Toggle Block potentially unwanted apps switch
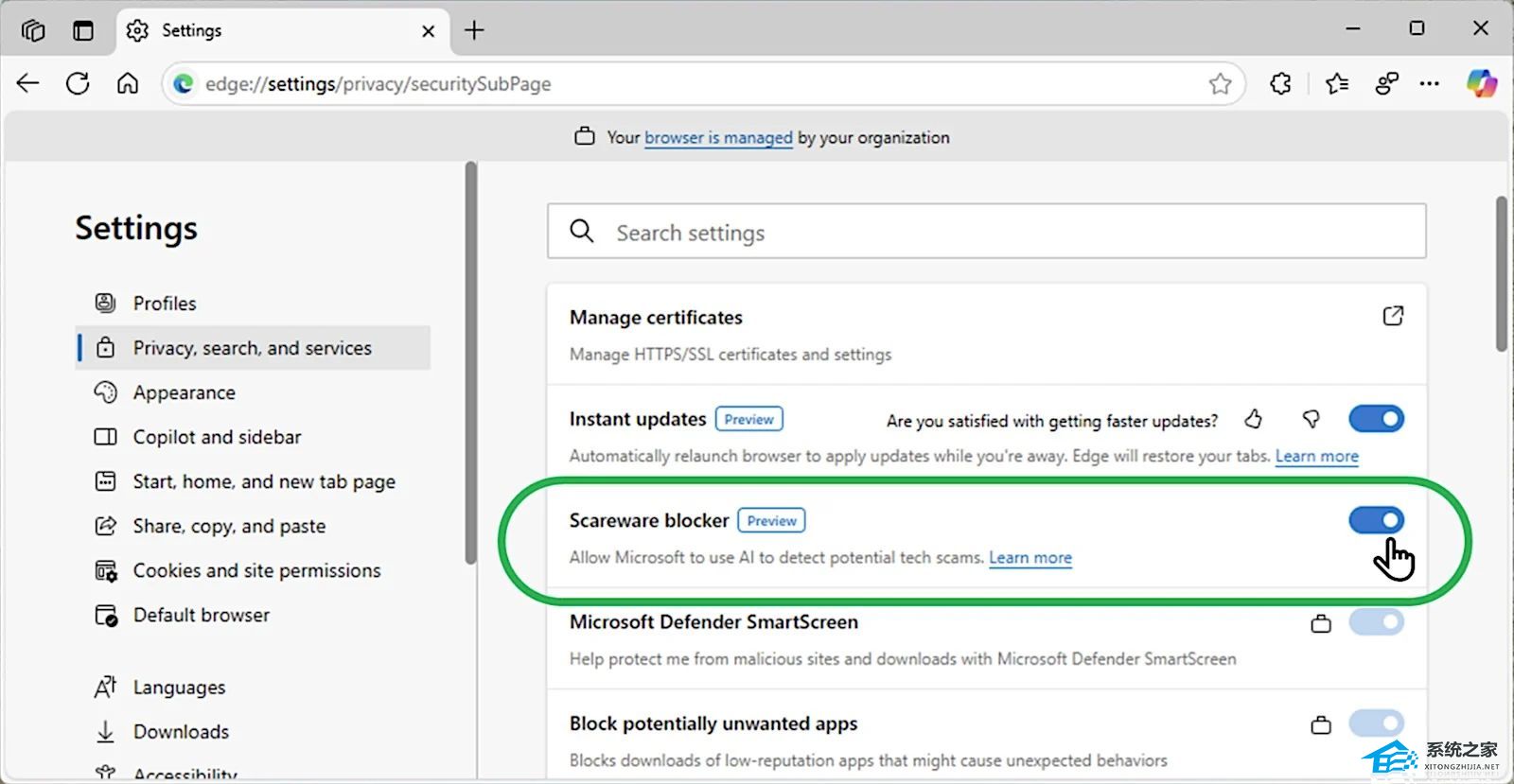Image resolution: width=1514 pixels, height=784 pixels. (1376, 723)
